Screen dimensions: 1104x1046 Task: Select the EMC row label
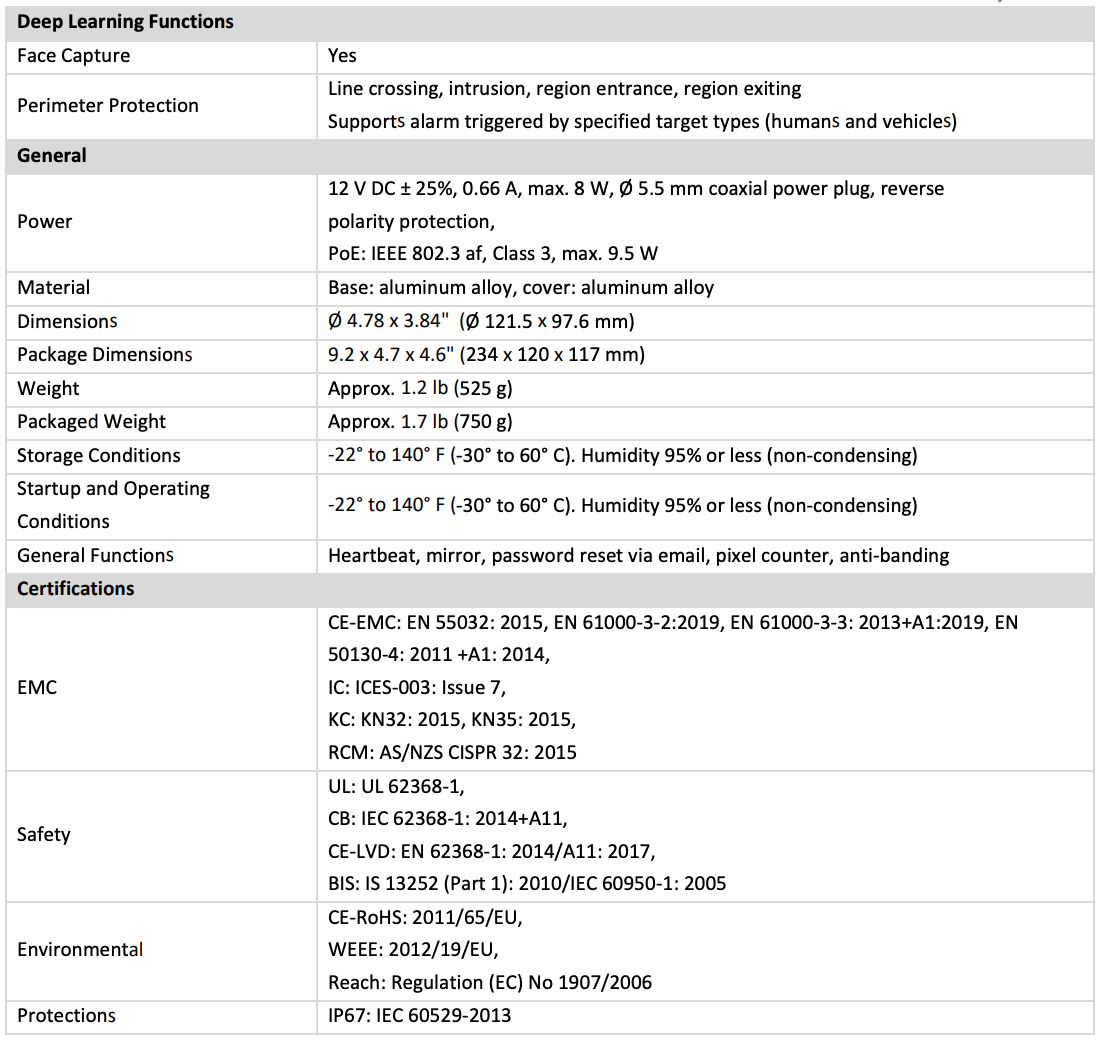click(x=37, y=688)
